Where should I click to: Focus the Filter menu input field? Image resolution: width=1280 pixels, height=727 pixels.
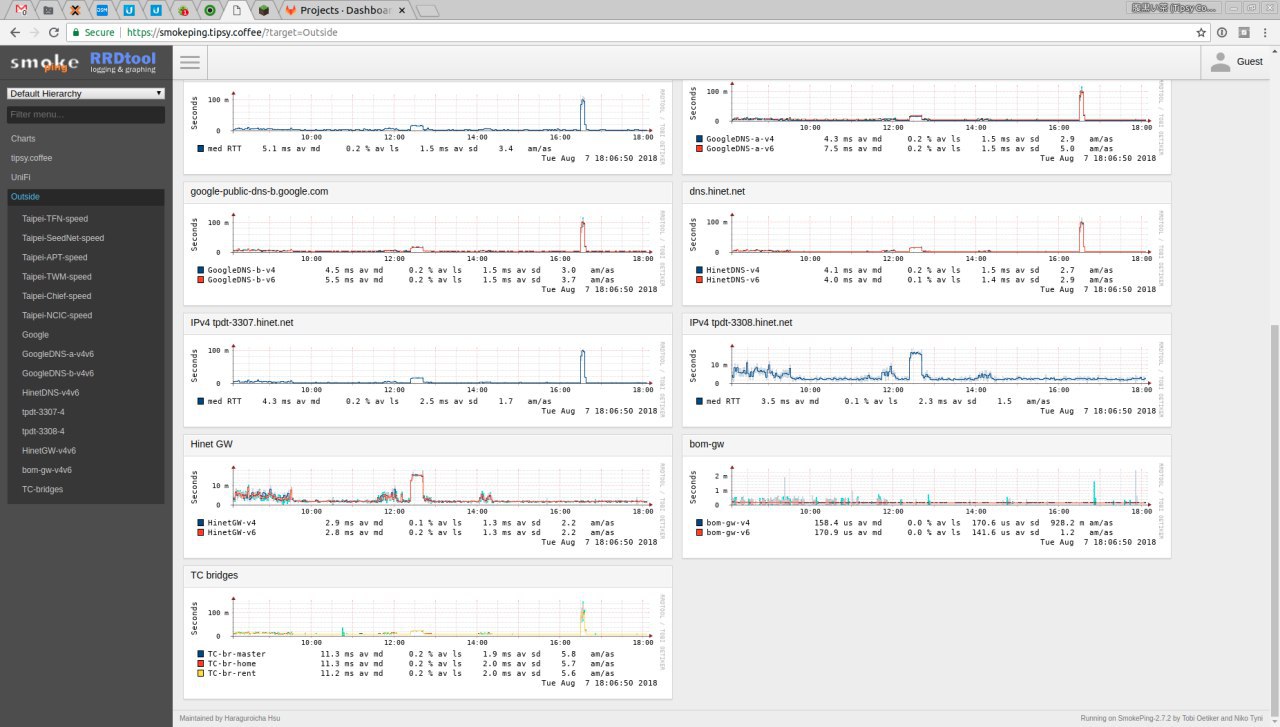pos(85,115)
